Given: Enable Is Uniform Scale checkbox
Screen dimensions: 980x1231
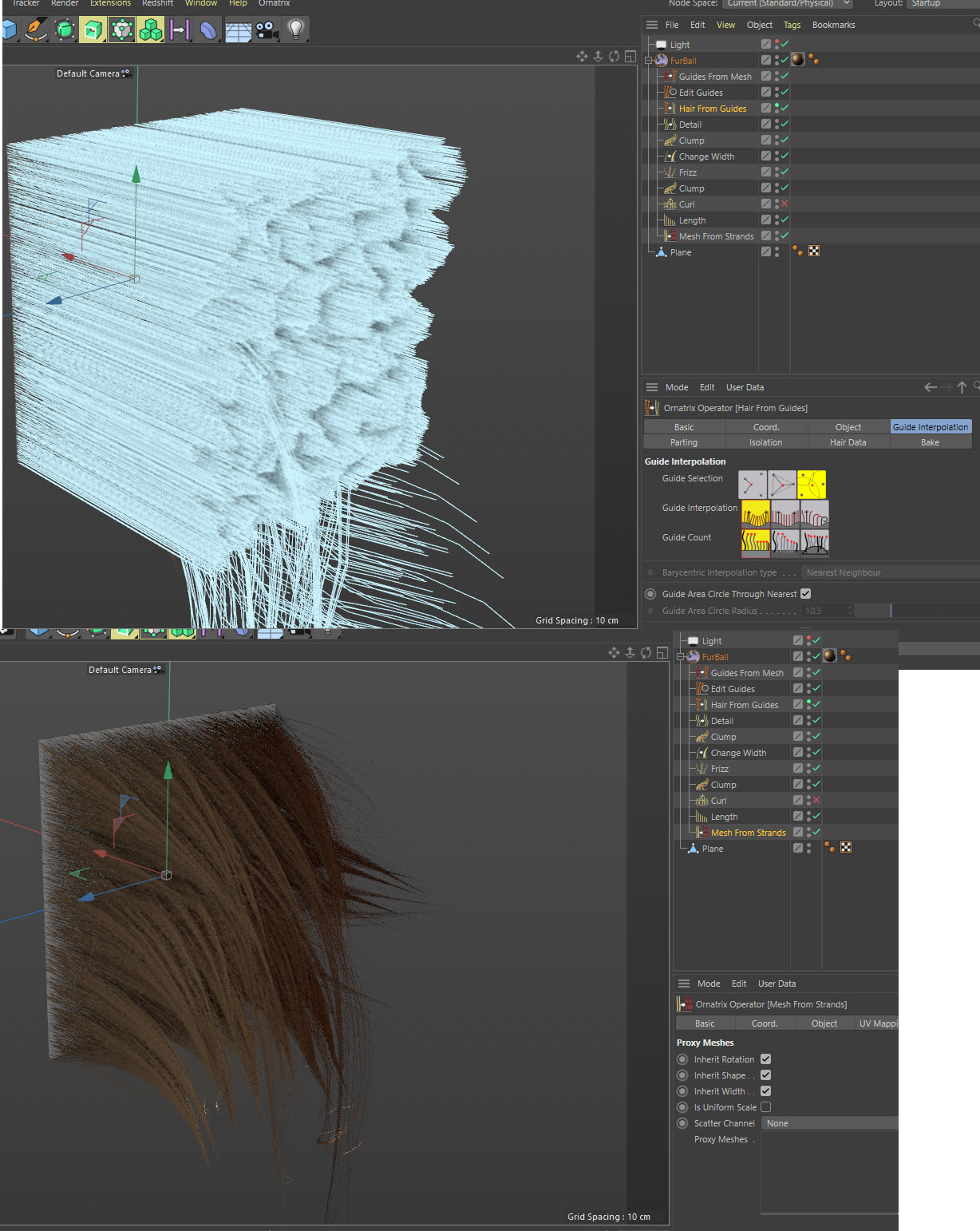Looking at the screenshot, I should (765, 1107).
